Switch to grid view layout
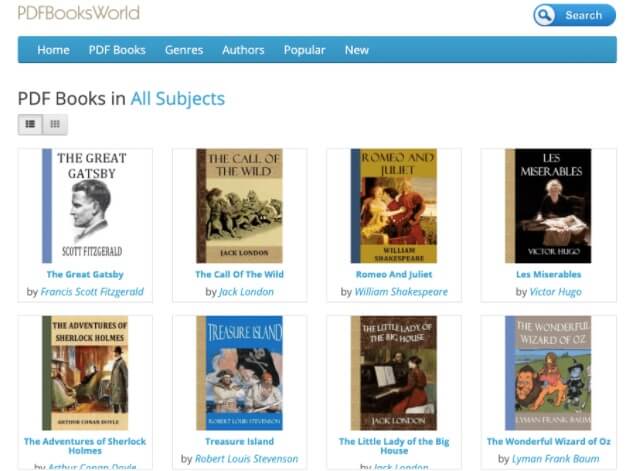This screenshot has width=635, height=471. click(55, 125)
